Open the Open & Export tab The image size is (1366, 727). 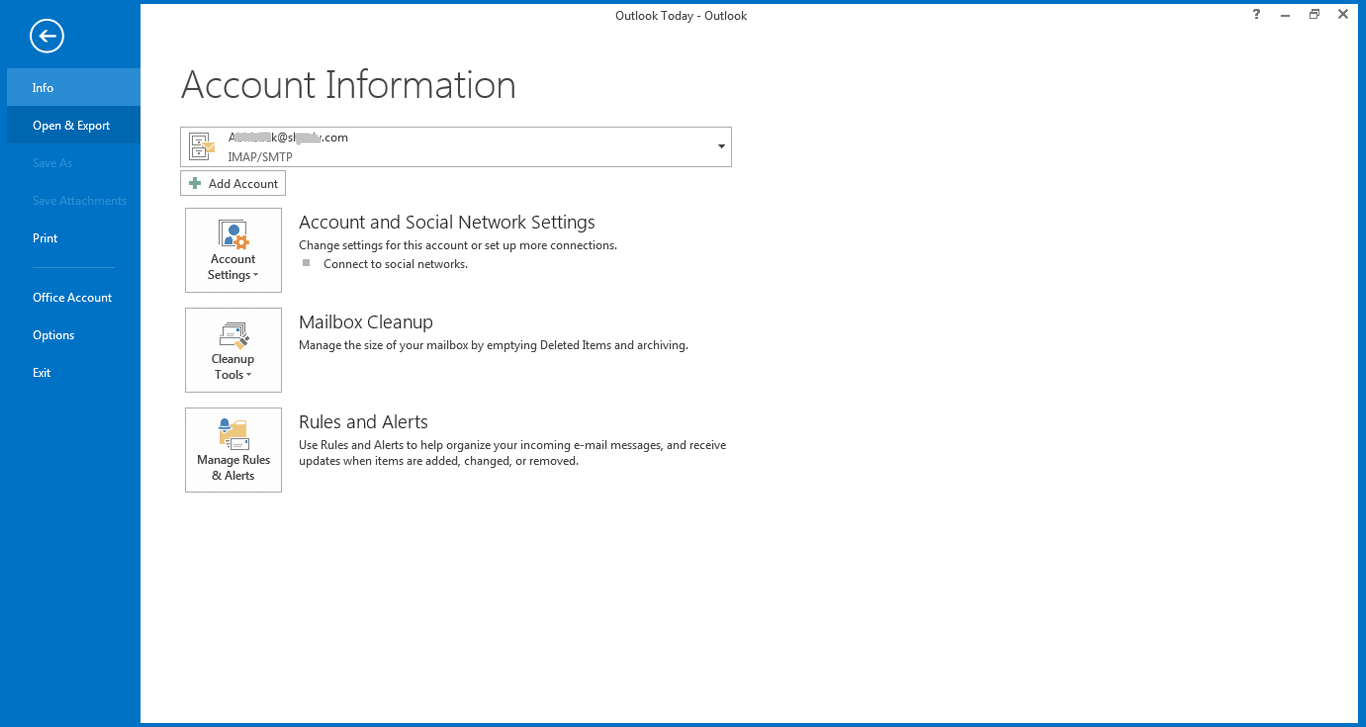tap(73, 125)
